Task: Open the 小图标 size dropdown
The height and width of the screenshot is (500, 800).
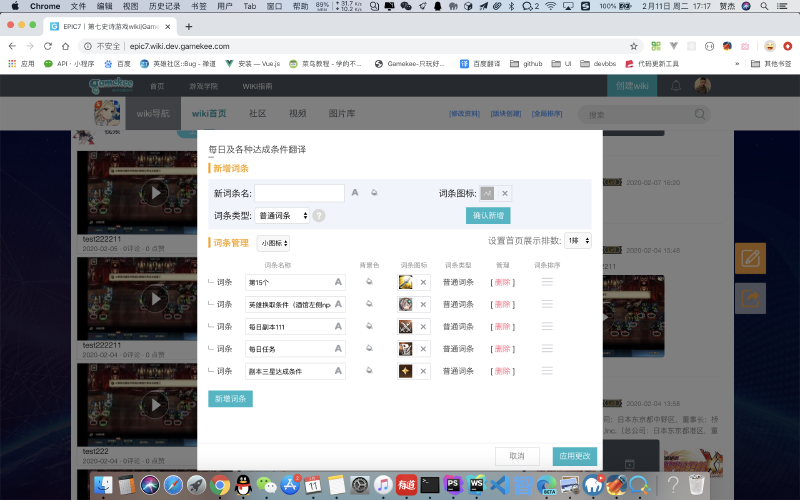Action: (x=273, y=243)
